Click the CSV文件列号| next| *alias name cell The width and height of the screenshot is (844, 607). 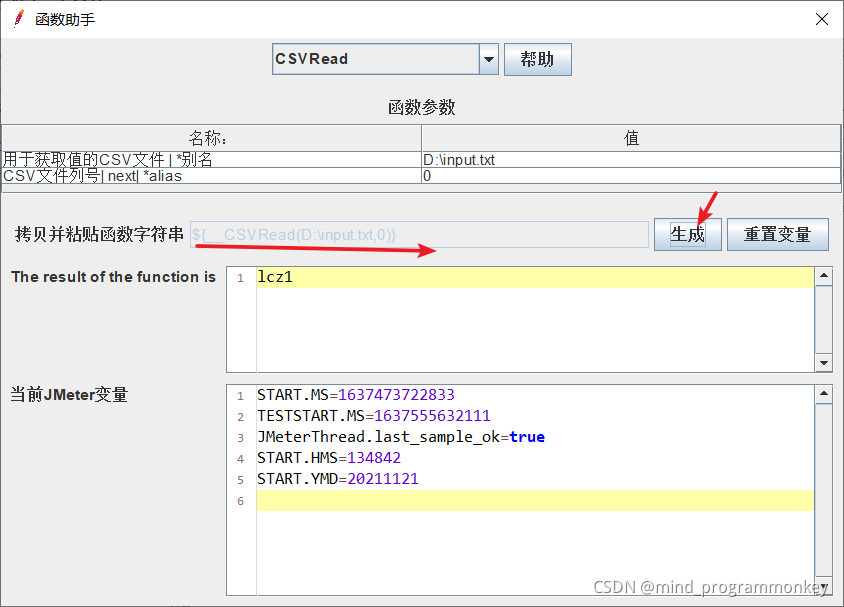[x=212, y=176]
